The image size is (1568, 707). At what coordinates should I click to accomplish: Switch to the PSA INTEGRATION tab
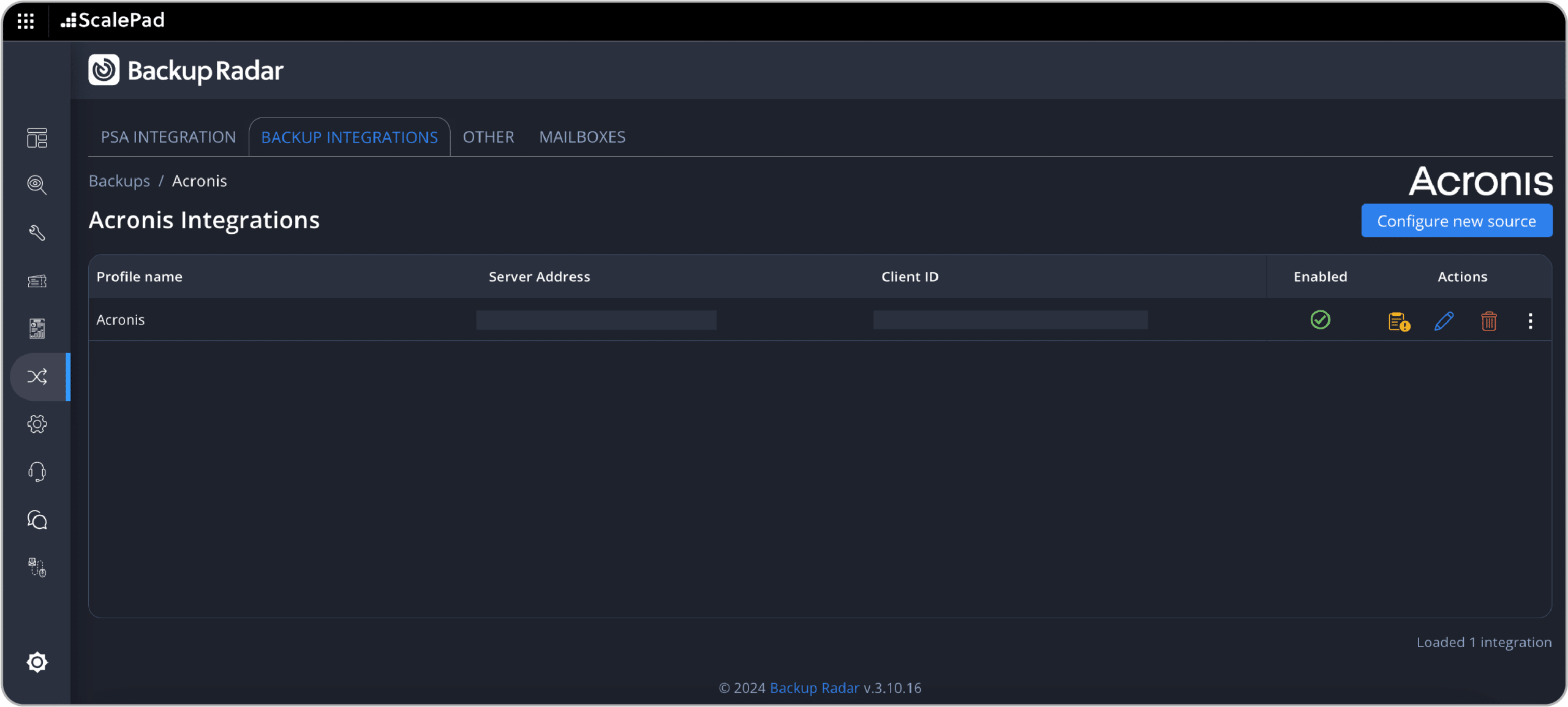(x=168, y=137)
